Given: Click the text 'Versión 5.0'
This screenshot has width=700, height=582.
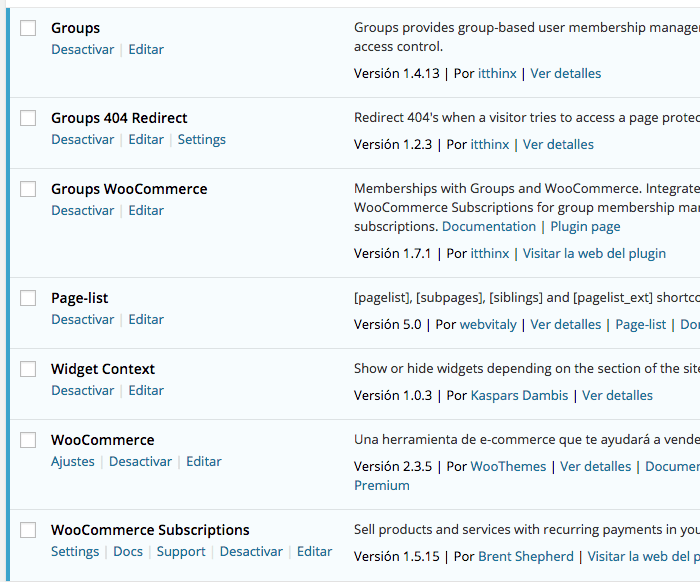Looking at the screenshot, I should pos(388,324).
